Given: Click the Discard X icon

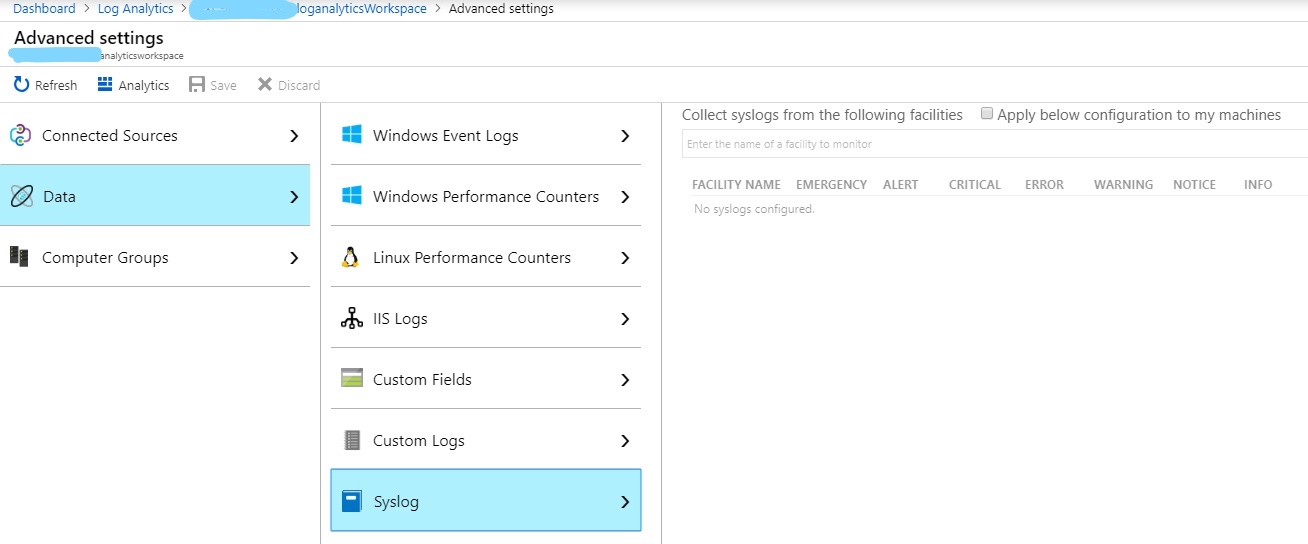Looking at the screenshot, I should 265,85.
